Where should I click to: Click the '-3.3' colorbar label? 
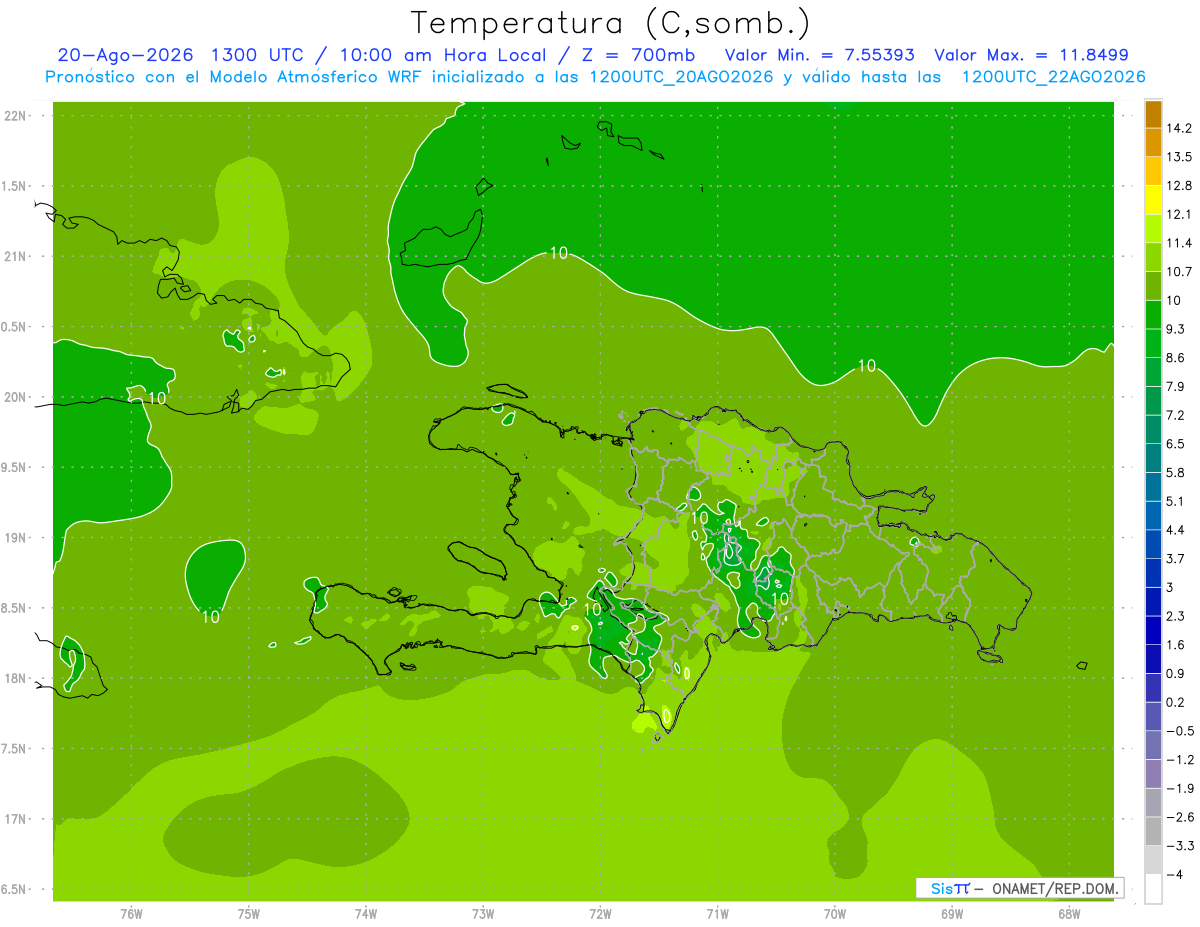1179,845
